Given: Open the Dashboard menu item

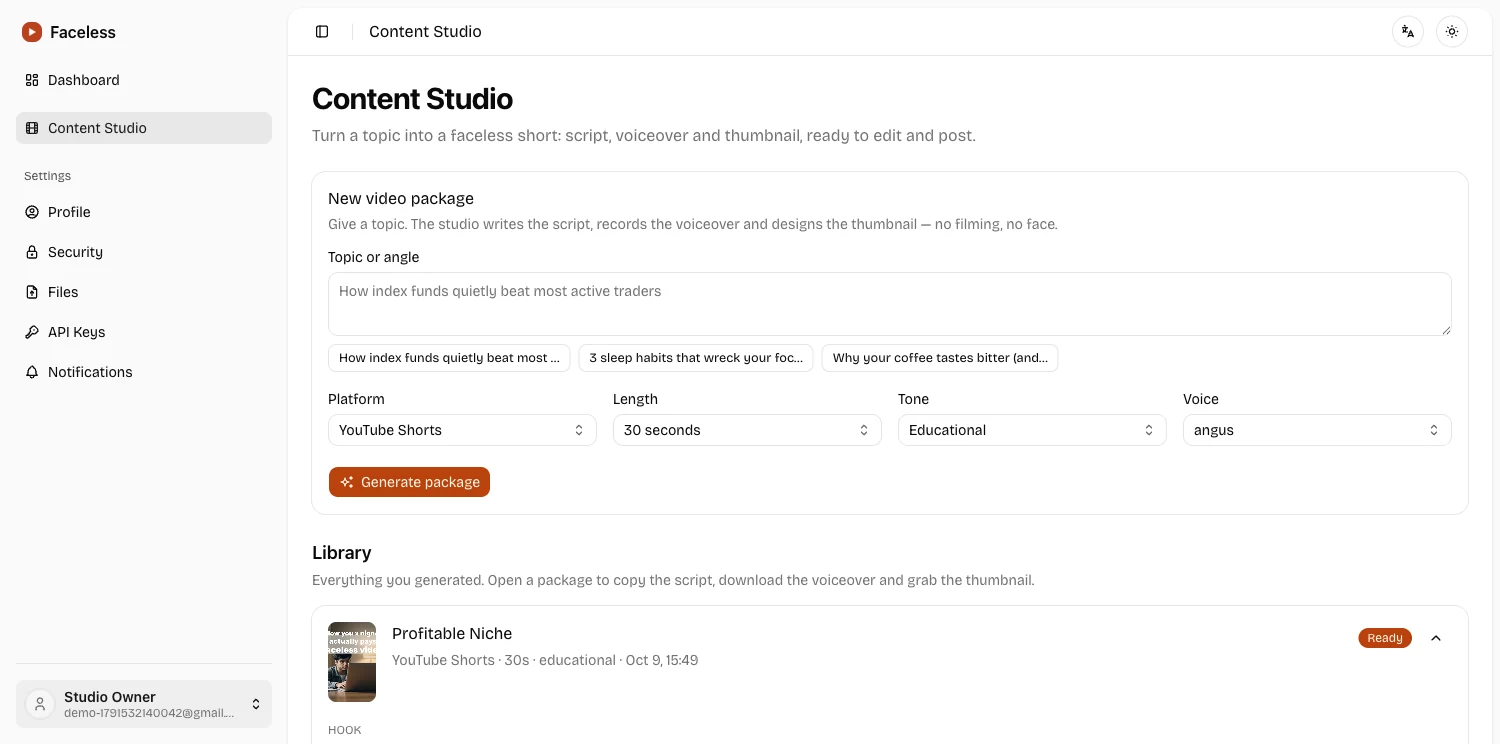Looking at the screenshot, I should coord(144,80).
